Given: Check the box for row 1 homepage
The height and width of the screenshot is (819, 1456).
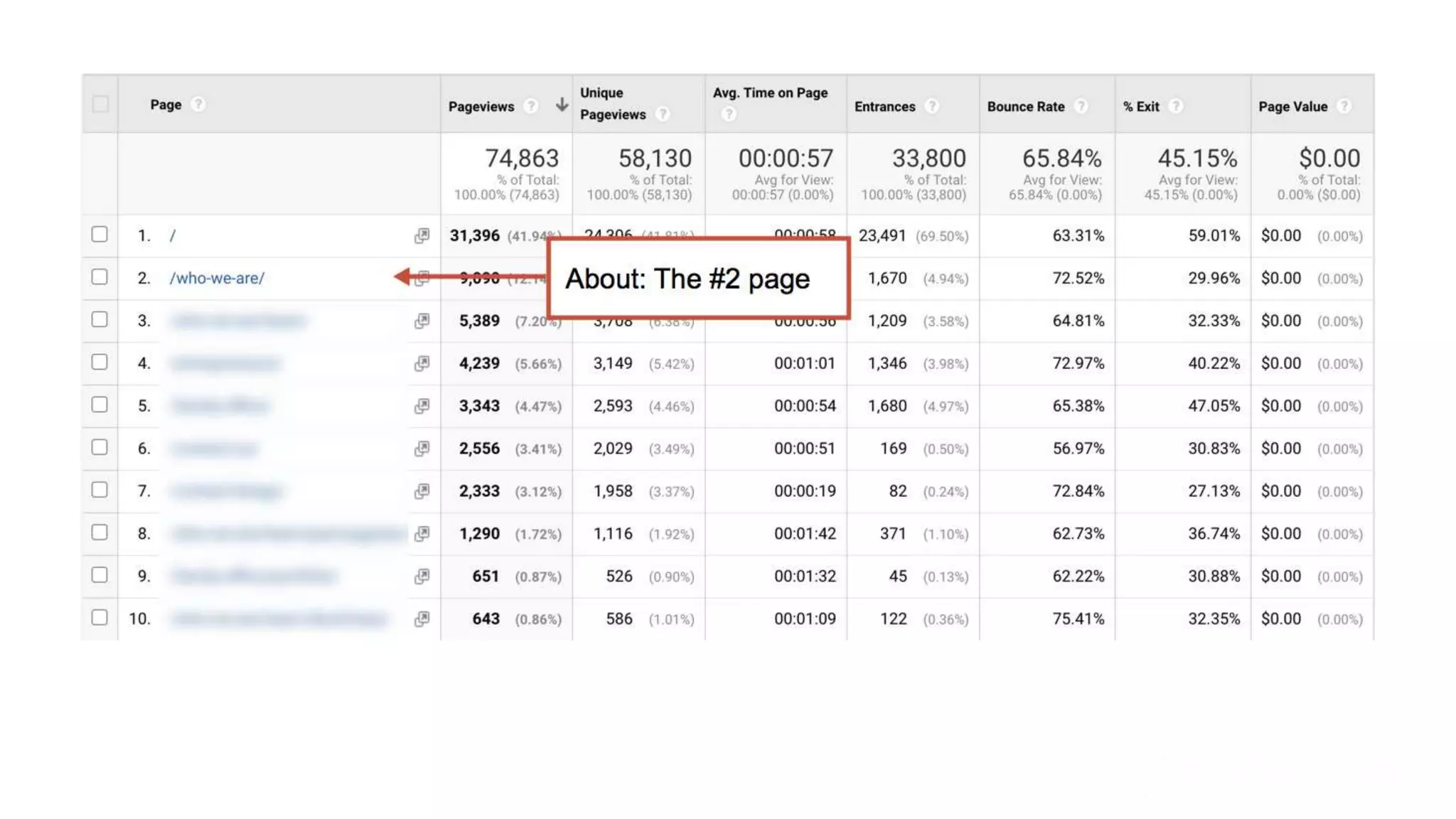Looking at the screenshot, I should [100, 235].
